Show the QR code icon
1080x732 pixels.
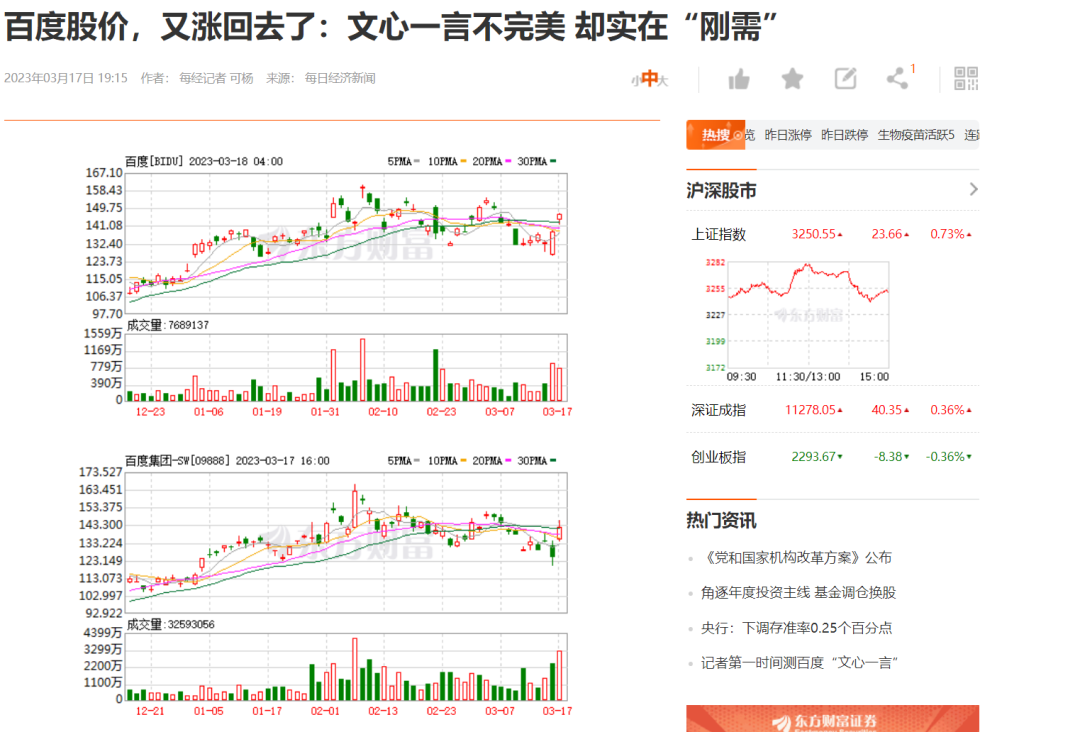point(966,79)
